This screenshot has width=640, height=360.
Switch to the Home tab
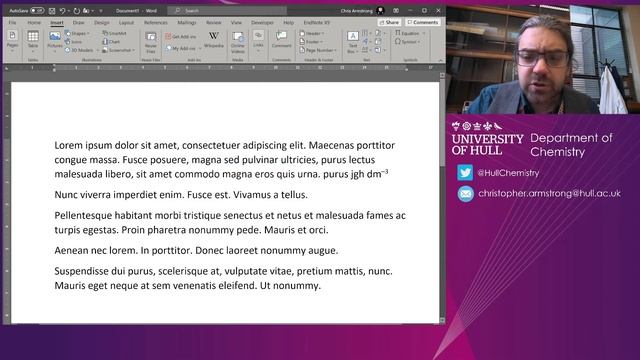click(x=34, y=22)
